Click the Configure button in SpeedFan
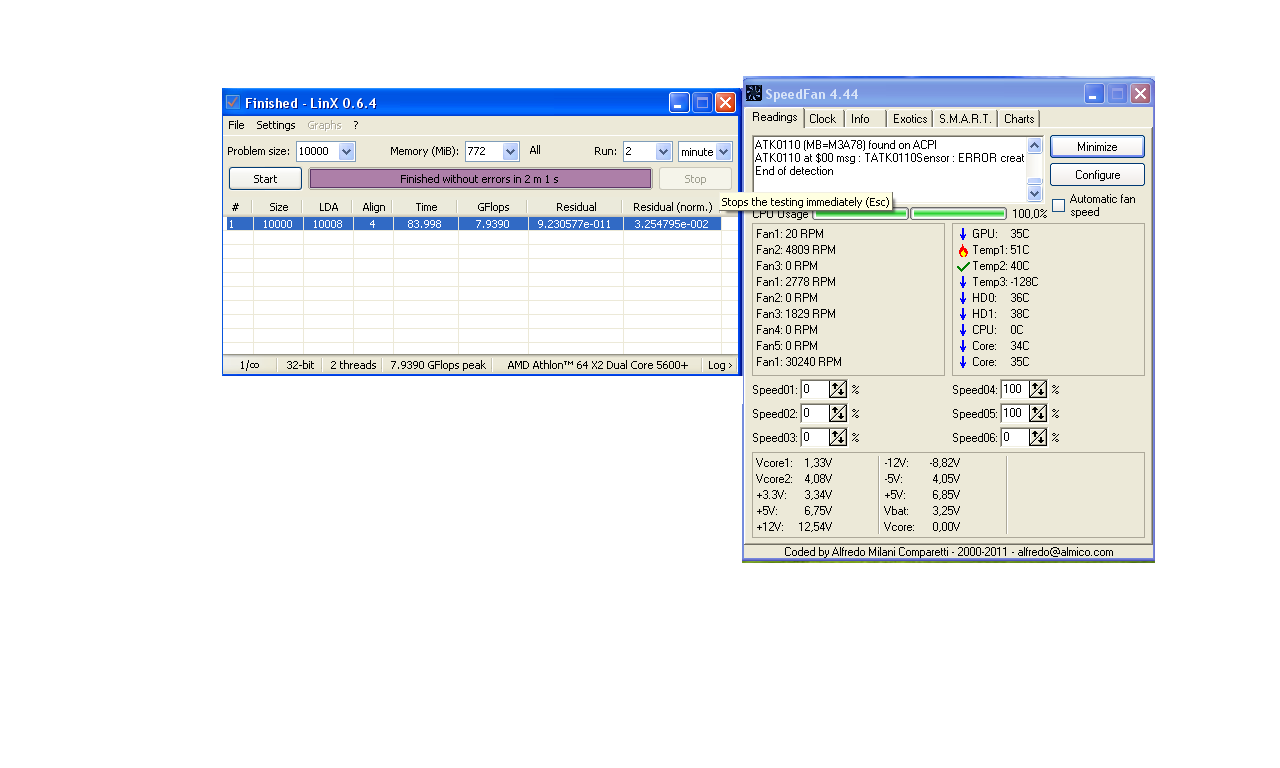The width and height of the screenshot is (1280, 768). [x=1097, y=175]
